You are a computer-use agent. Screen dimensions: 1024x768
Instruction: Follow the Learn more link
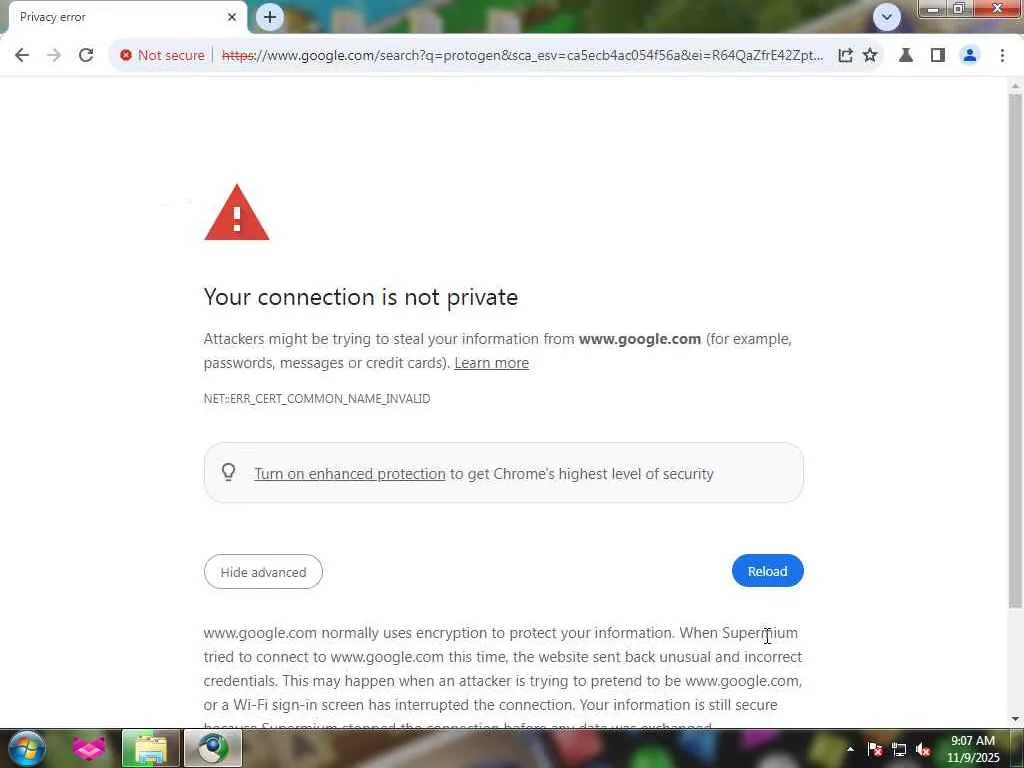tap(491, 363)
